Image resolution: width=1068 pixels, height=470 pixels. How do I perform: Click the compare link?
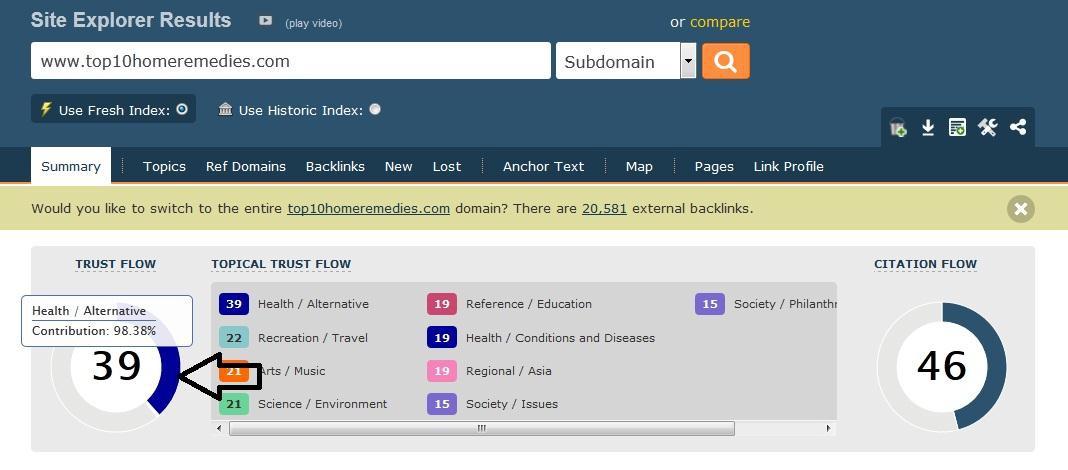[x=720, y=22]
